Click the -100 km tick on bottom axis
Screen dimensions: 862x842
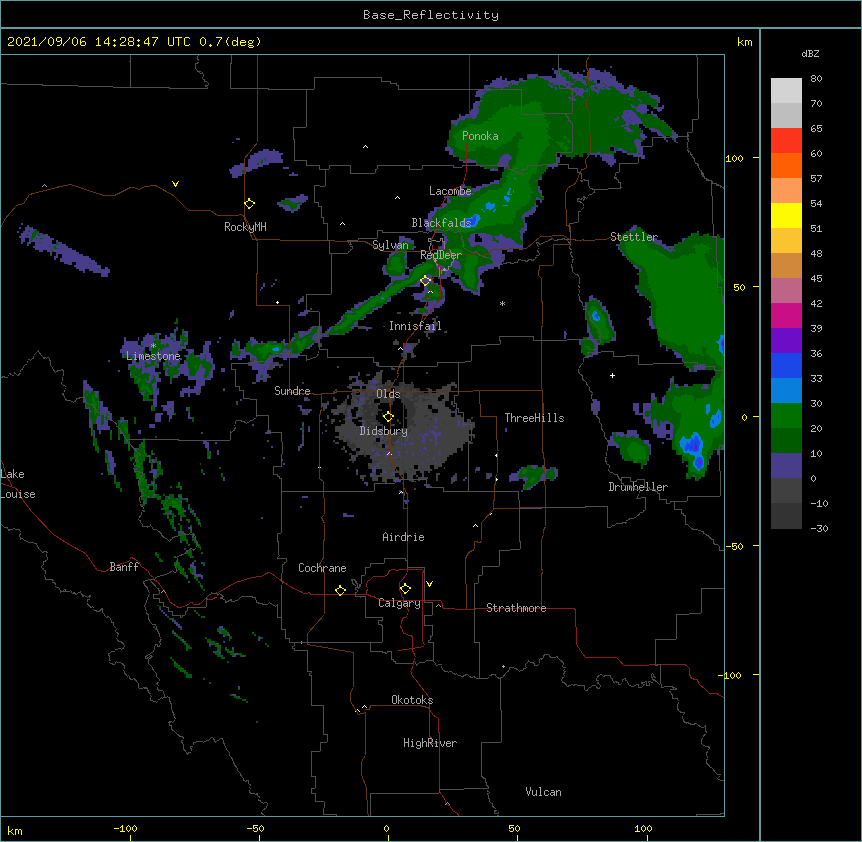(x=125, y=828)
